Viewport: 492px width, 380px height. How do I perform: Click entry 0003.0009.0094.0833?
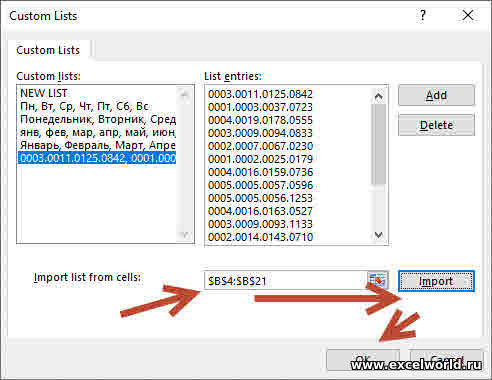point(260,133)
